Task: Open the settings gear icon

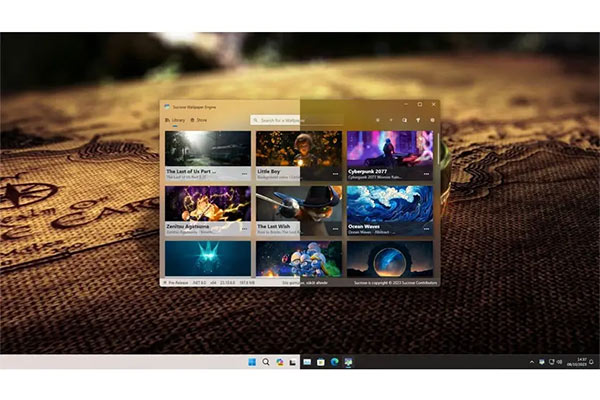Action: pyautogui.click(x=432, y=120)
